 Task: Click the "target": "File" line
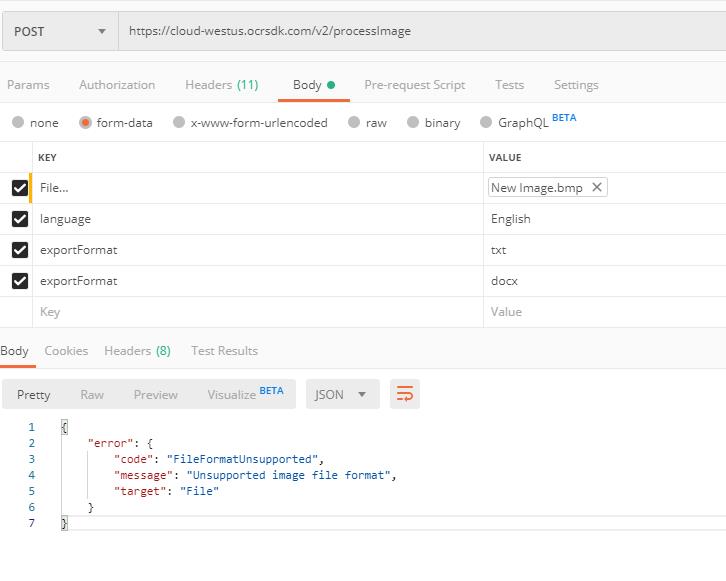[166, 491]
